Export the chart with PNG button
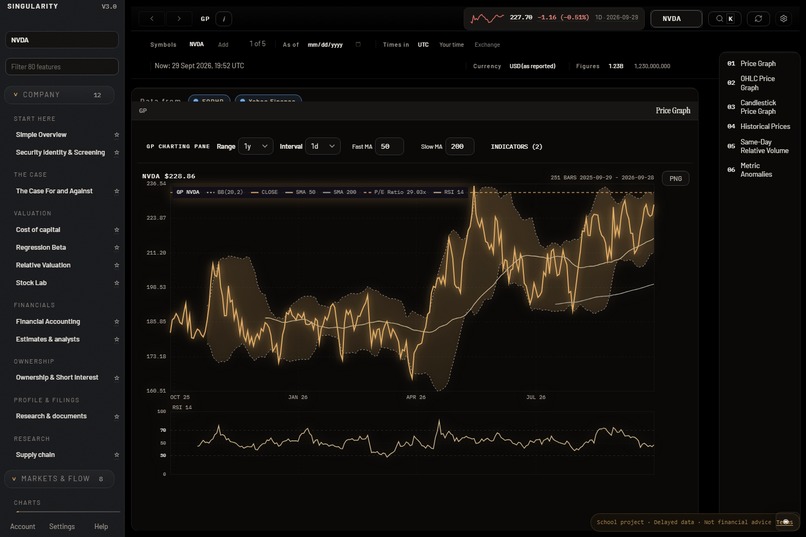The image size is (806, 537). tap(675, 179)
